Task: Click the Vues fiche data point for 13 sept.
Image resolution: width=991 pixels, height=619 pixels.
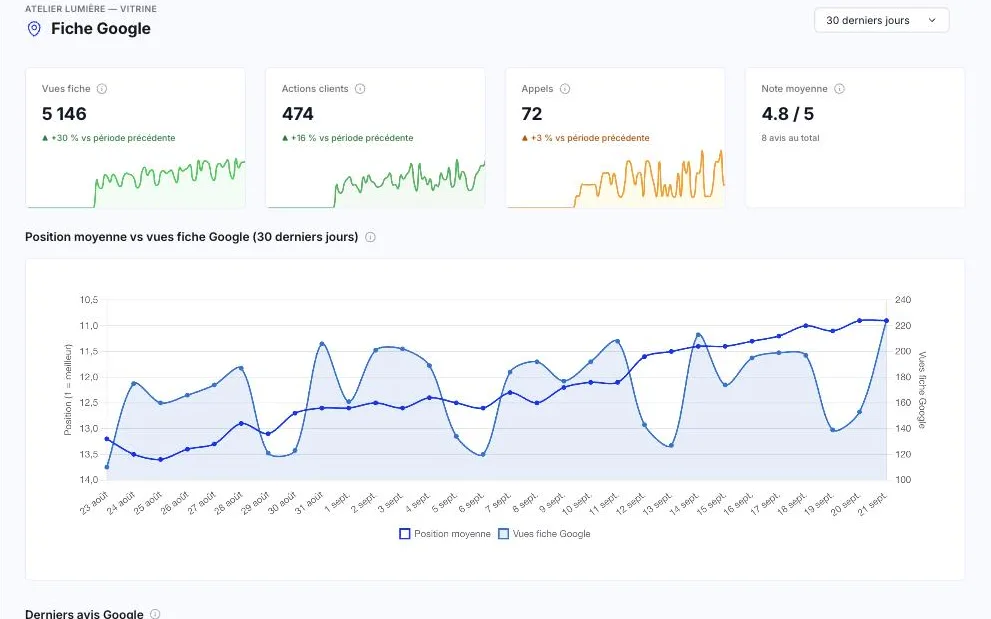Action: point(671,446)
